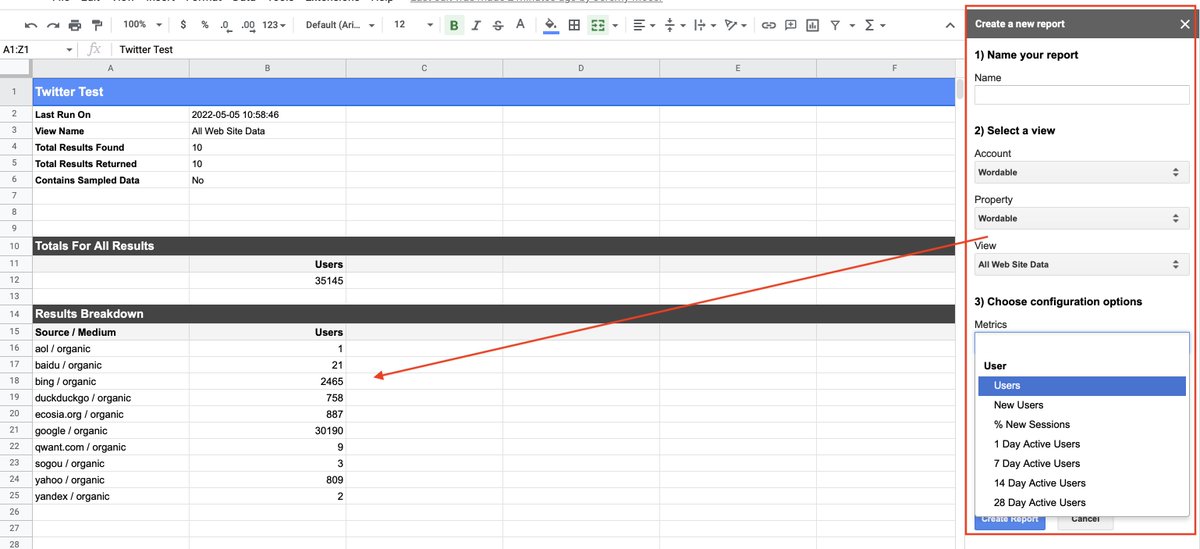Screen dimensions: 1200x549
Task: Open the Property dropdown
Action: tap(1082, 218)
